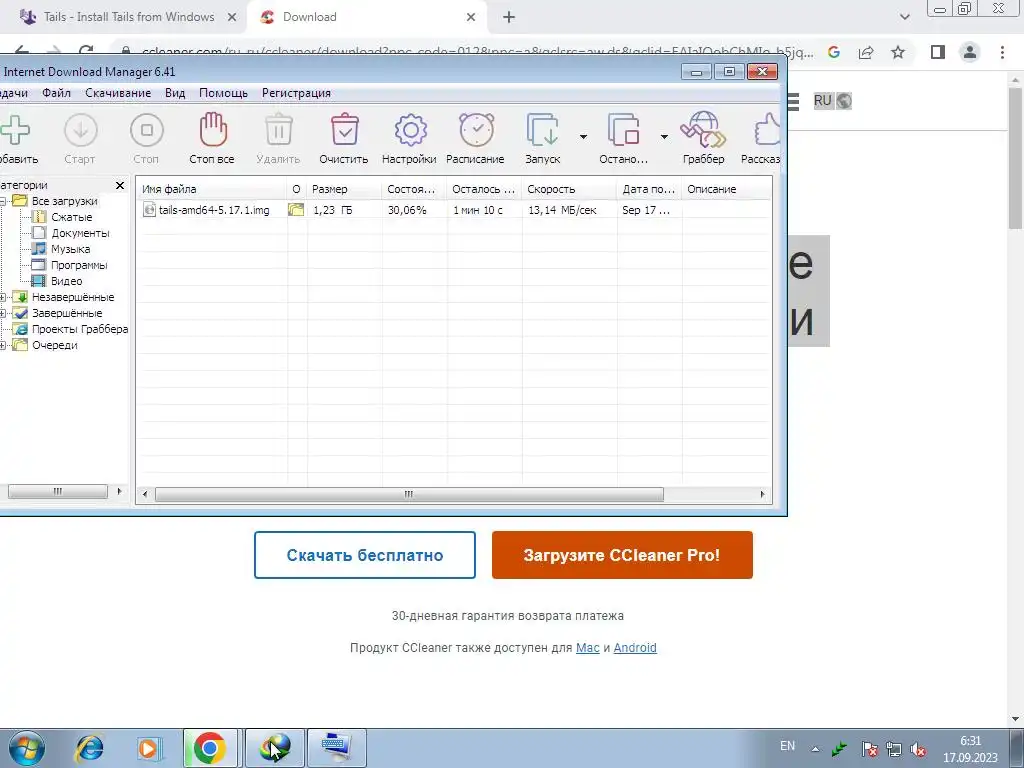This screenshot has height=768, width=1024.
Task: Click the 13,14 МБ/сек speed cell
Action: (x=562, y=210)
